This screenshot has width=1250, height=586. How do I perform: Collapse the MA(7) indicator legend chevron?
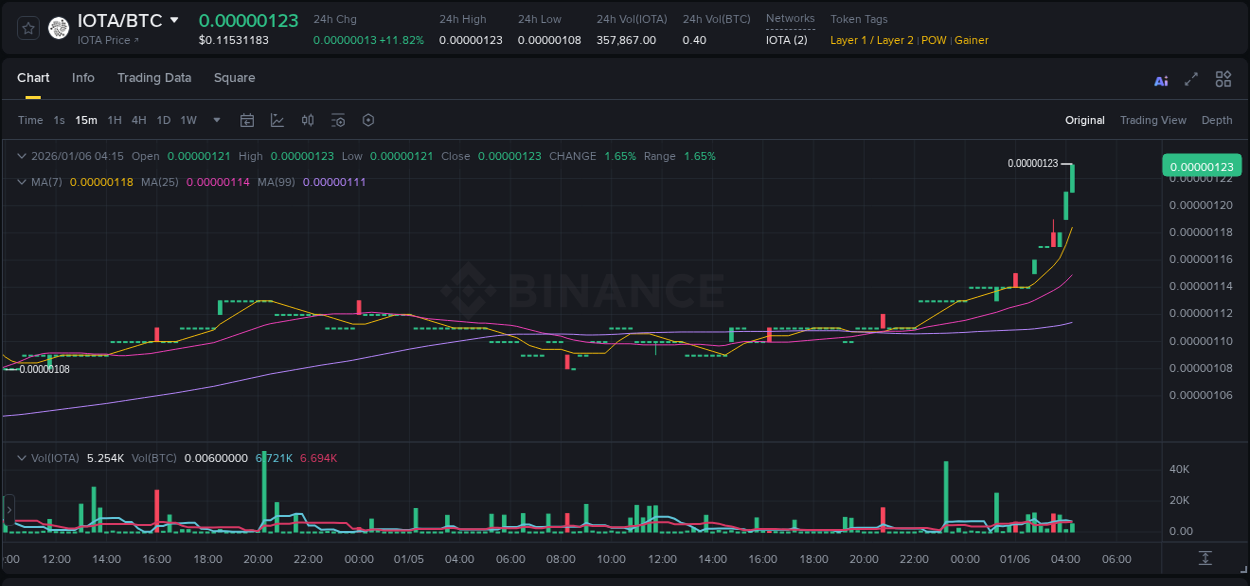[x=22, y=182]
